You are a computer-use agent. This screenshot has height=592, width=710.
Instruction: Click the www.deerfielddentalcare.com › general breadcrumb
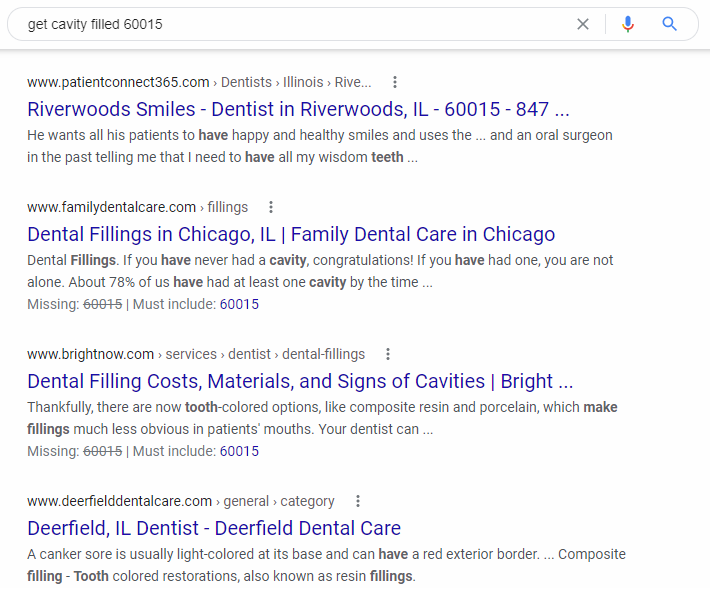pyautogui.click(x=181, y=501)
